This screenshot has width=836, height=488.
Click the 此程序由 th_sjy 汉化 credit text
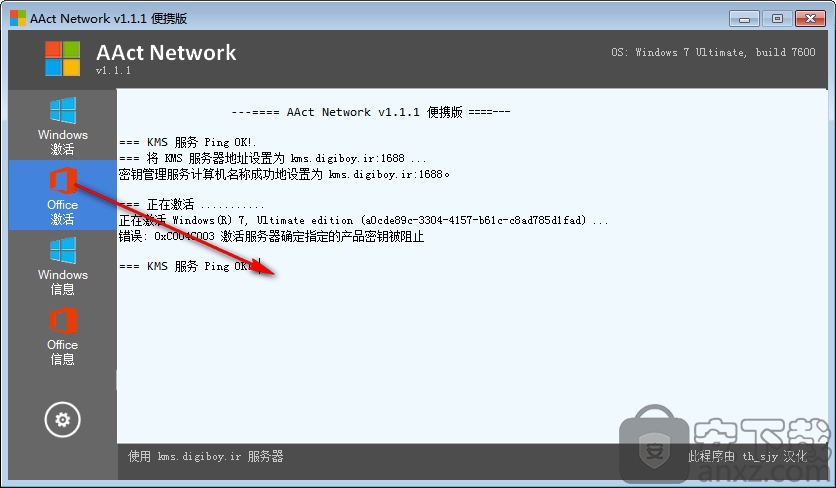[x=747, y=457]
